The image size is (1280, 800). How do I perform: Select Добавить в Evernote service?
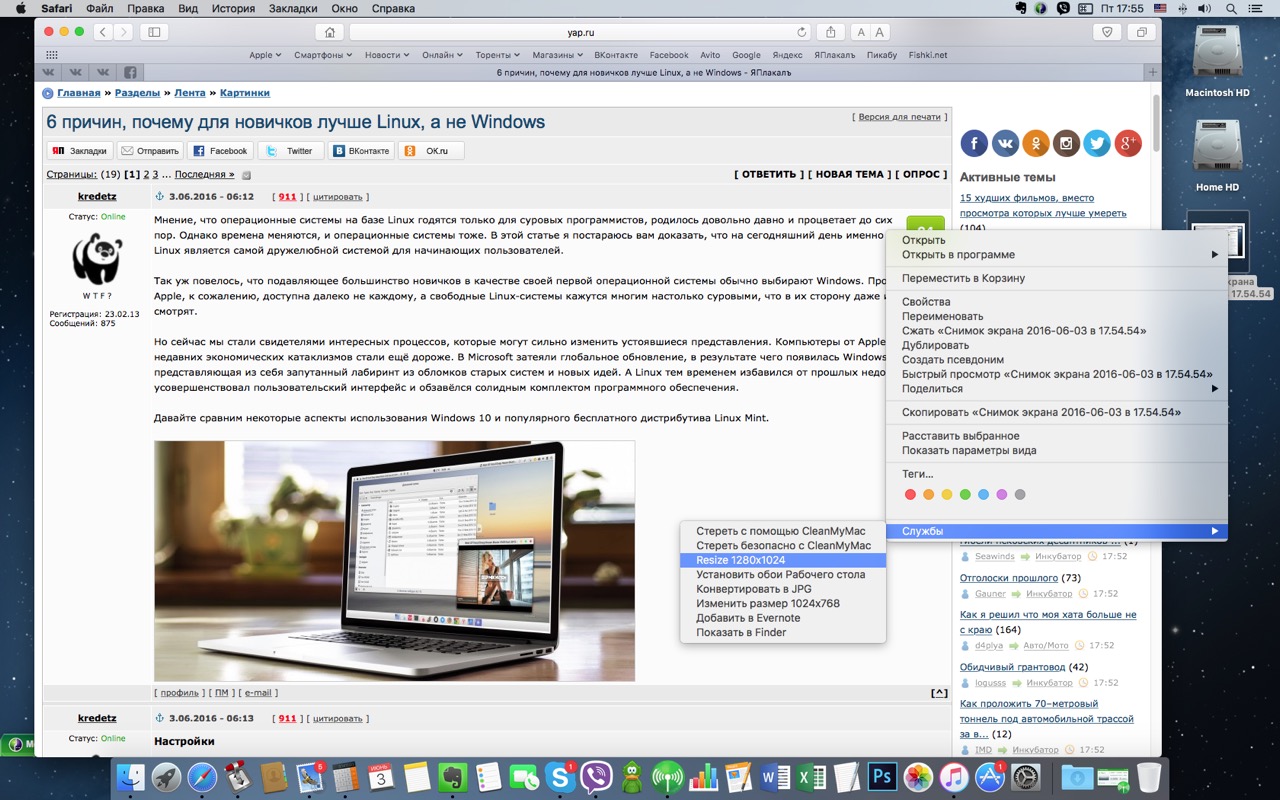coord(783,618)
